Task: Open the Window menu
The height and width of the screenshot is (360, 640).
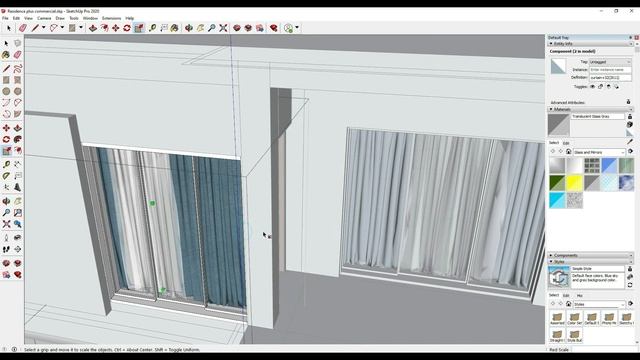Action: [90, 18]
